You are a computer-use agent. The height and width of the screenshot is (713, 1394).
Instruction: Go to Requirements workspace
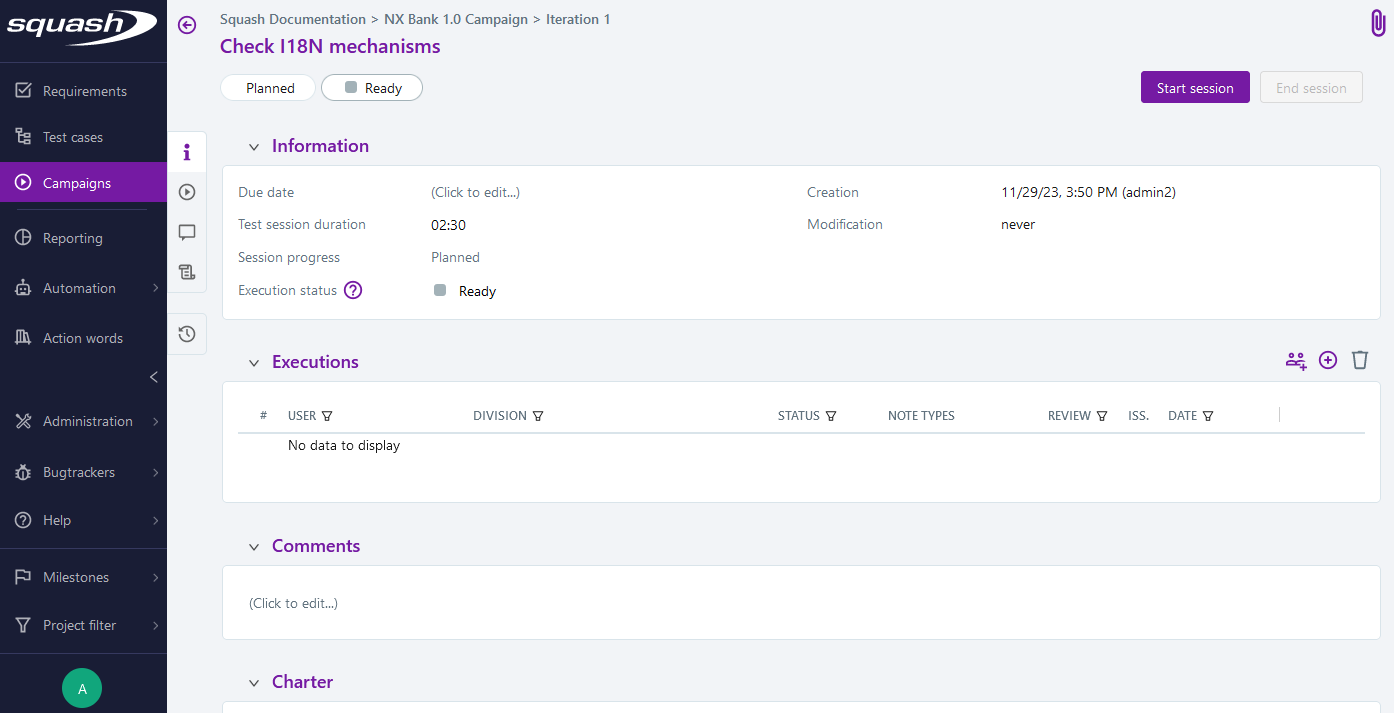(84, 91)
